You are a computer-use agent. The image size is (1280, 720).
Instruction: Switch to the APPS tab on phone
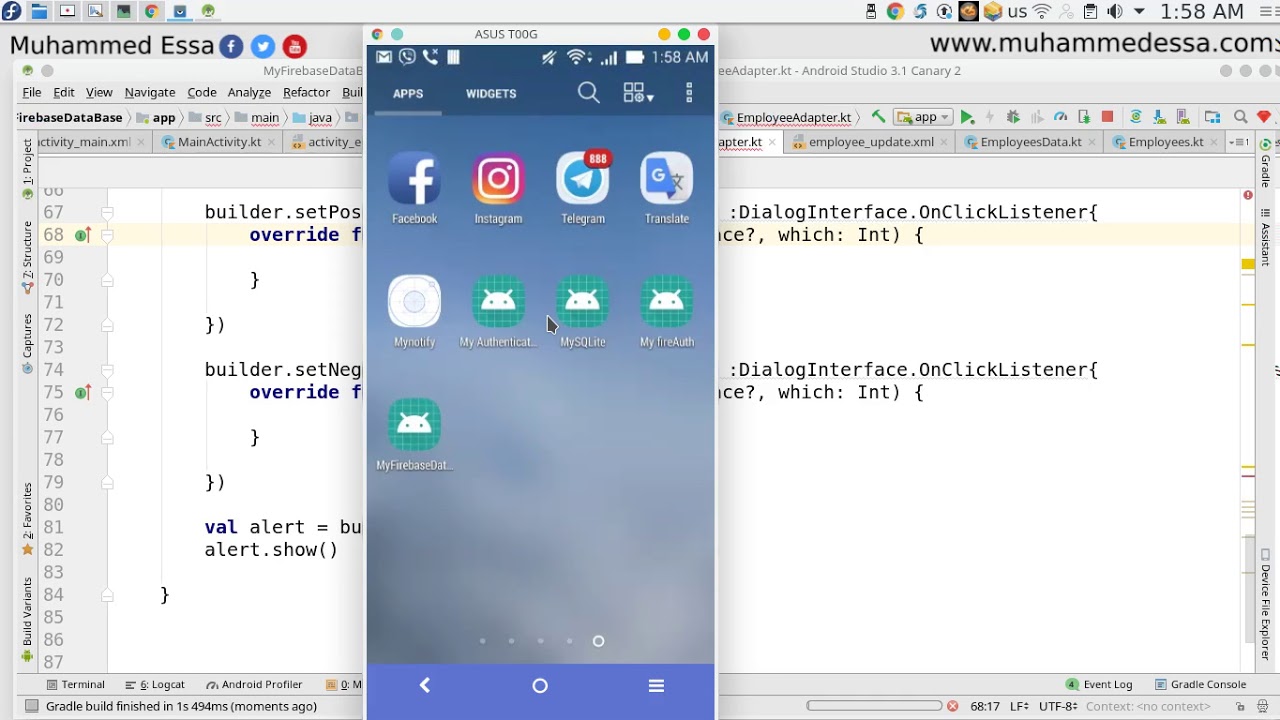click(x=408, y=93)
